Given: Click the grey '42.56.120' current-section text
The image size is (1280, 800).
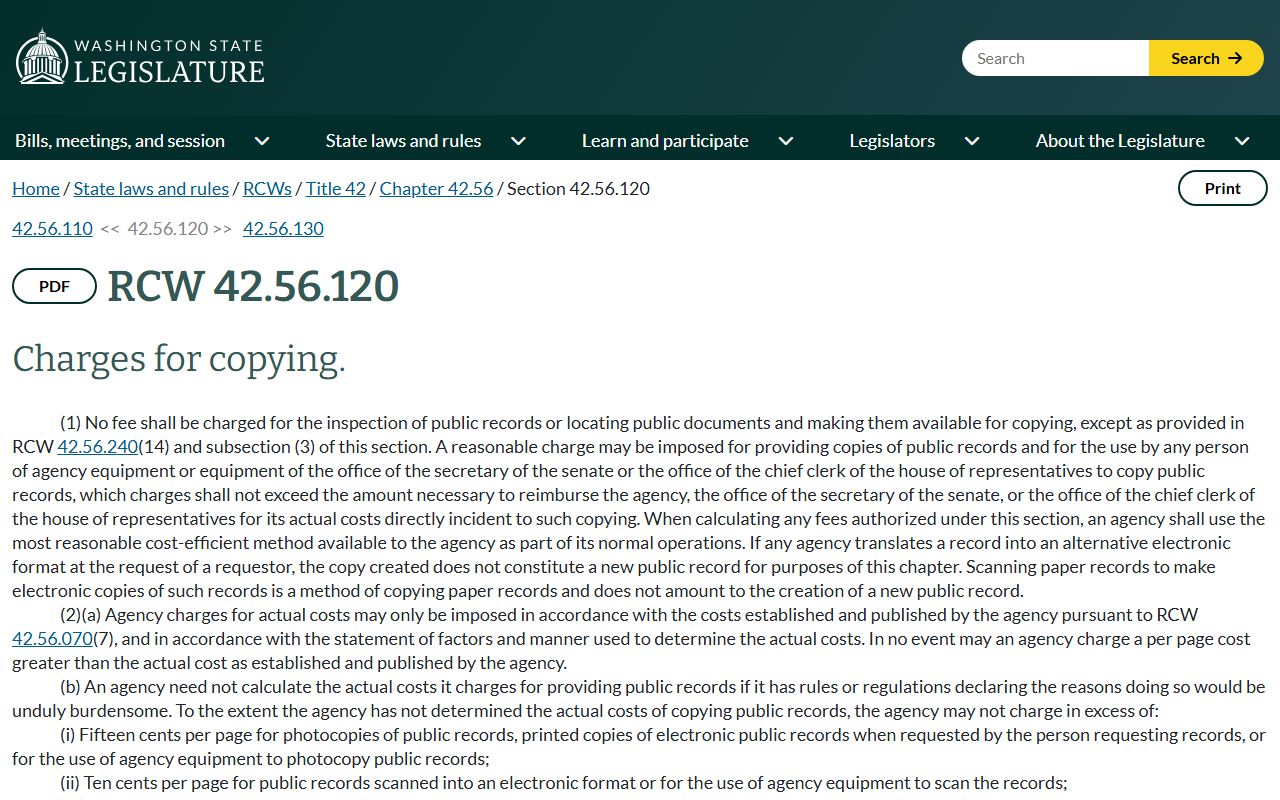Looking at the screenshot, I should 167,228.
